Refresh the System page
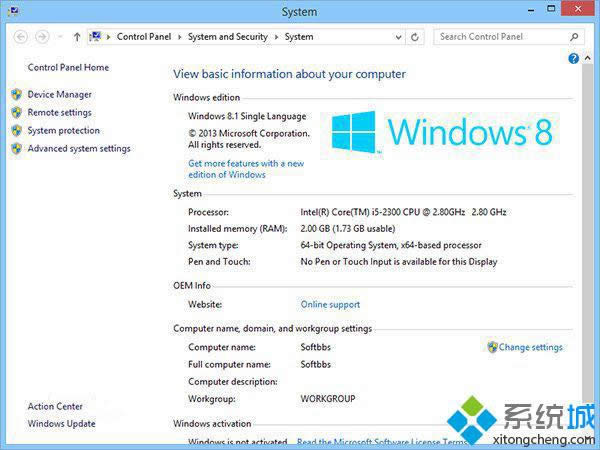This screenshot has height=450, width=600. click(414, 37)
